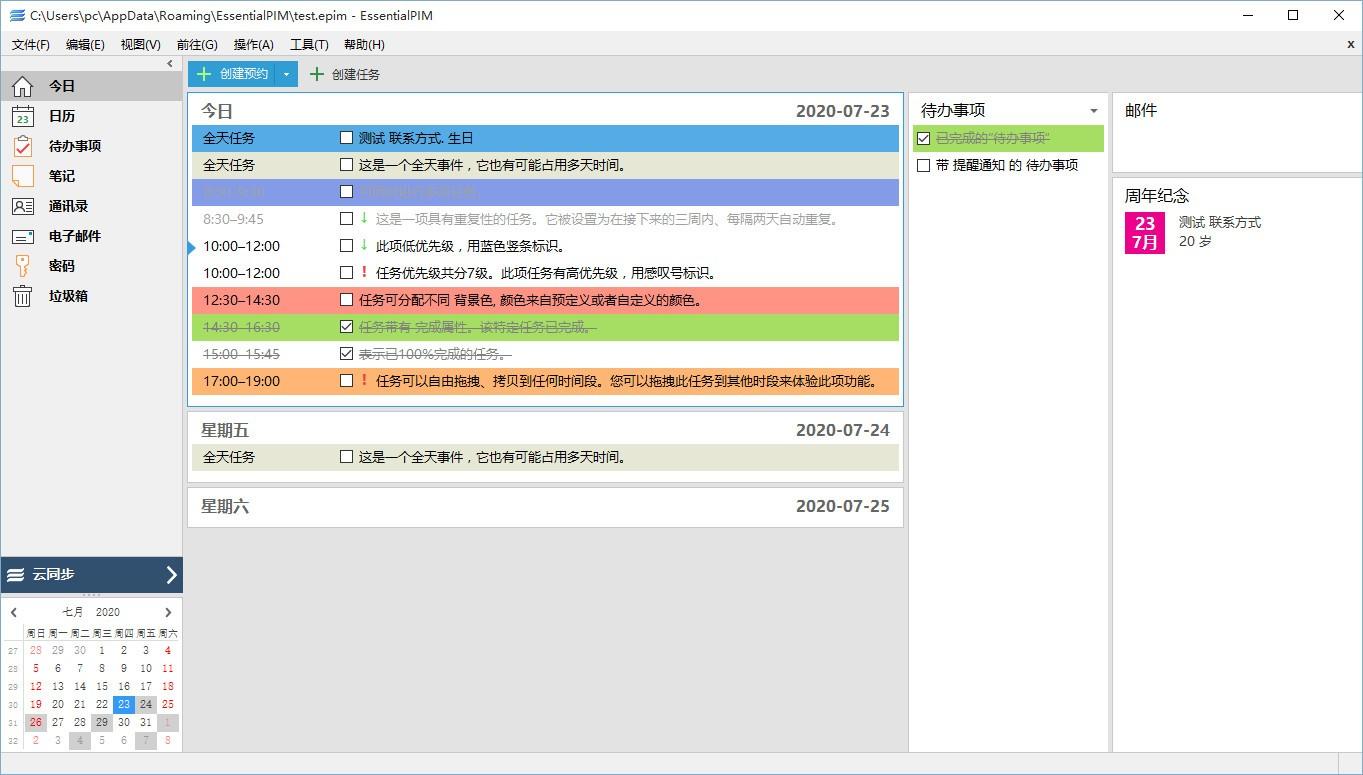
Task: Open the 笔记 notes icon in sidebar
Action: click(22, 176)
